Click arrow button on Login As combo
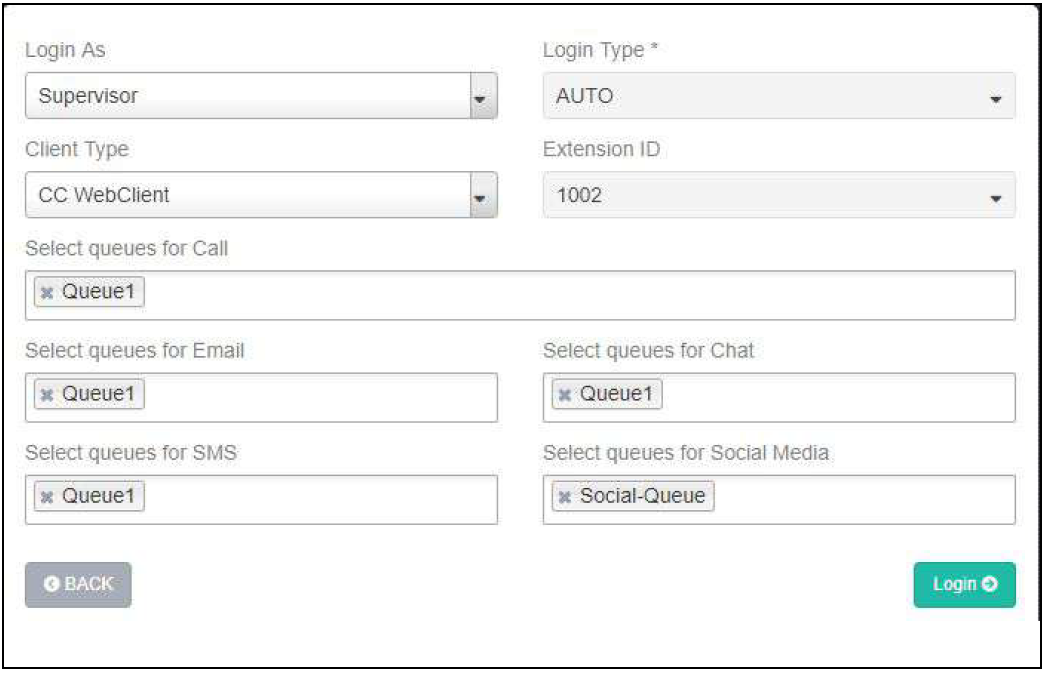Image resolution: width=1047 pixels, height=674 pixels. tap(483, 97)
